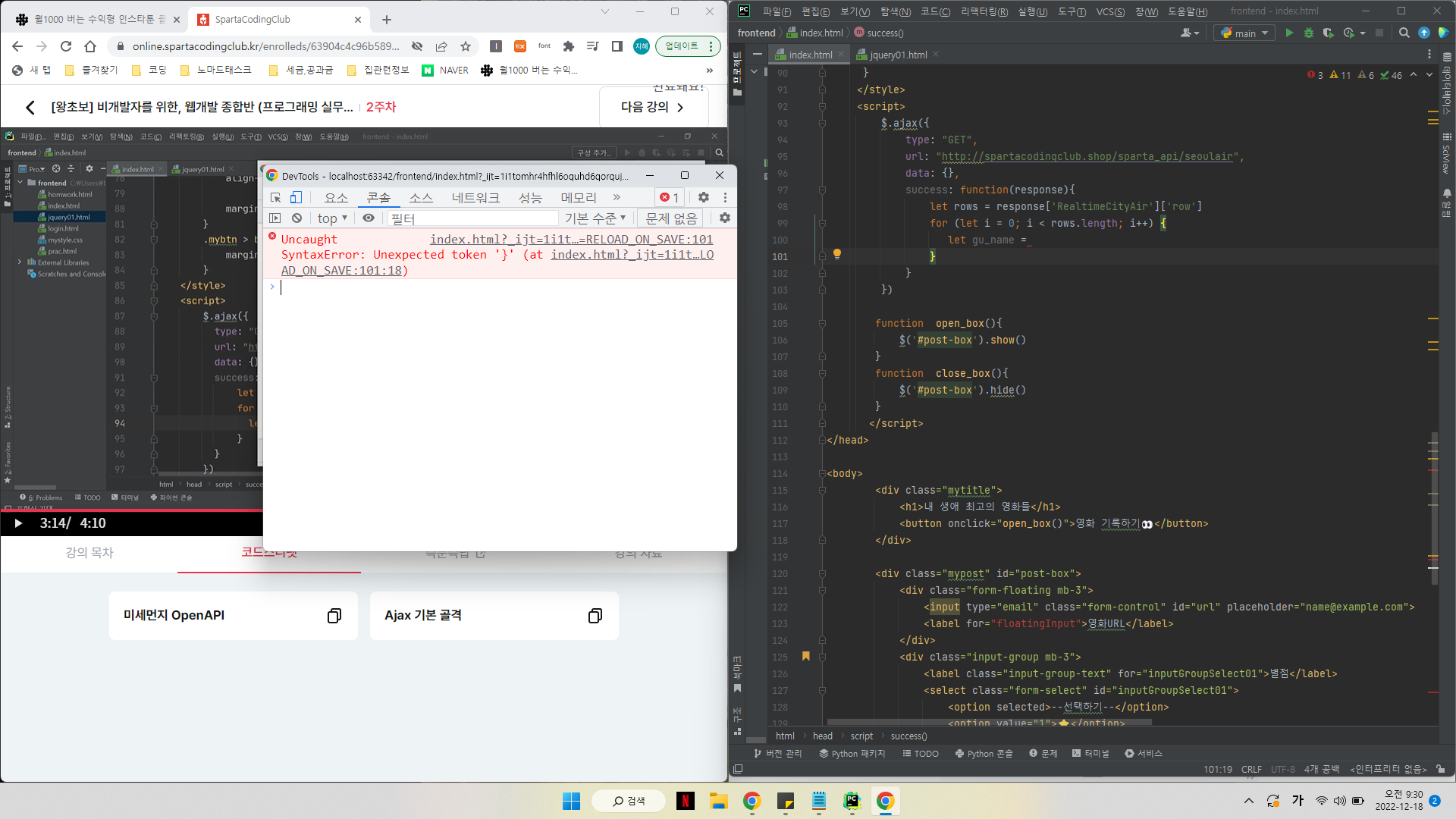Start debugging with the PyCharm bug icon
Viewport: 1456px width, 819px height.
[x=1308, y=33]
